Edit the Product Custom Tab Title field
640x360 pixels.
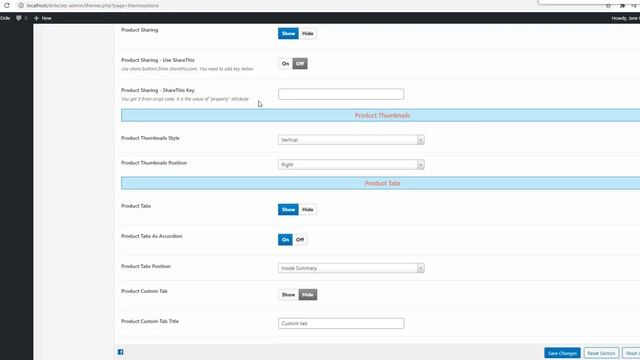[x=341, y=323]
